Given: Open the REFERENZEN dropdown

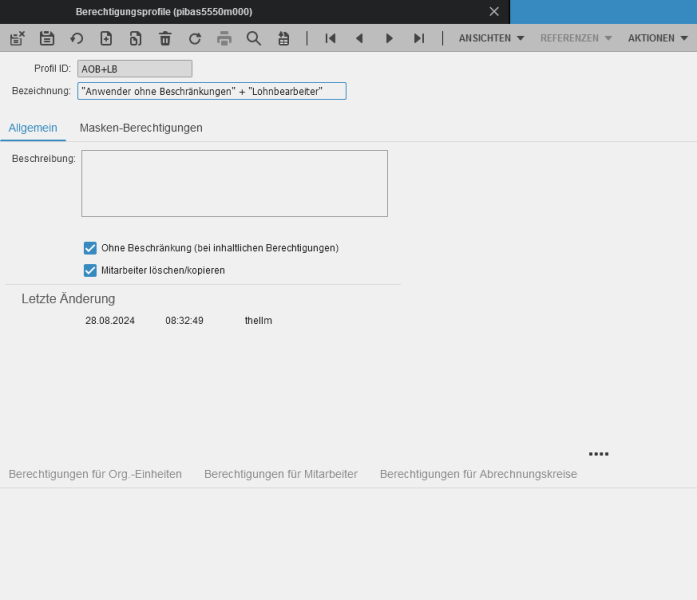Looking at the screenshot, I should point(576,38).
